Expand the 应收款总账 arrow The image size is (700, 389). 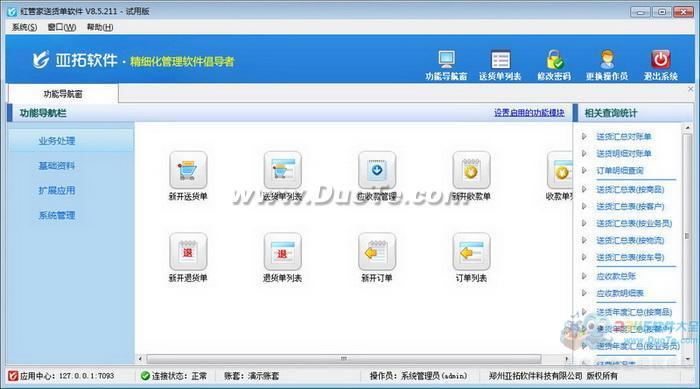tap(584, 276)
